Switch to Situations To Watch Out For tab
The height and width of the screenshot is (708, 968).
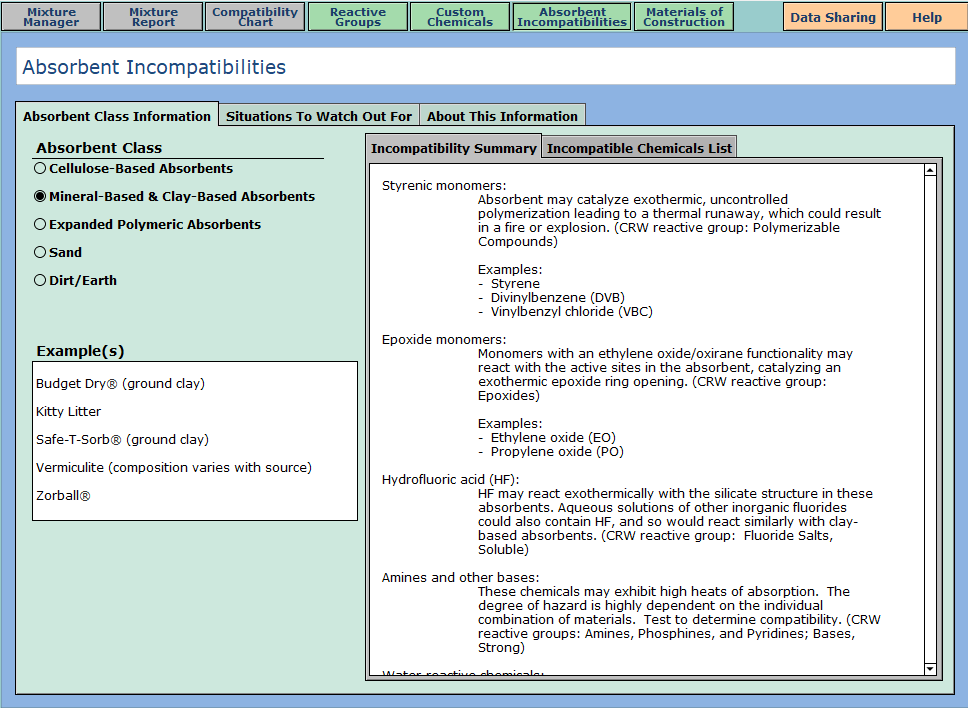(319, 116)
